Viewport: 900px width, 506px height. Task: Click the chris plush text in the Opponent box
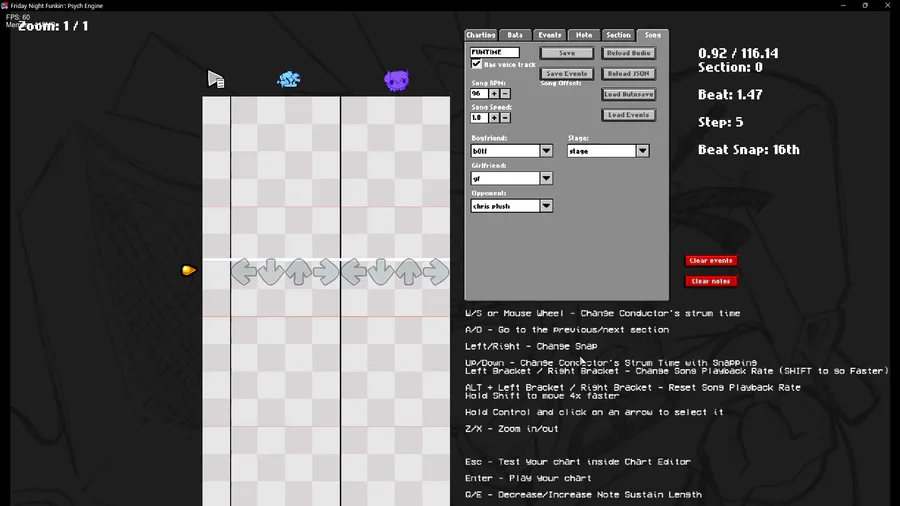(x=491, y=206)
